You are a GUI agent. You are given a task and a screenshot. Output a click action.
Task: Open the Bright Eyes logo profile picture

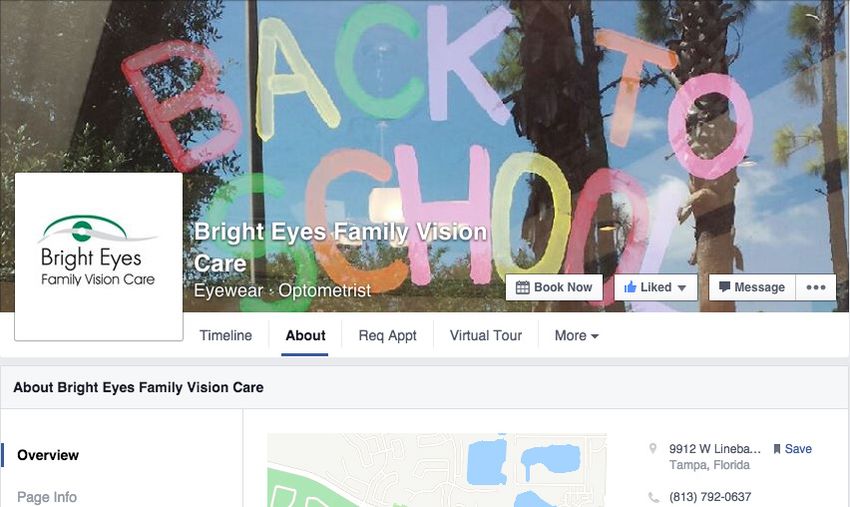[99, 256]
